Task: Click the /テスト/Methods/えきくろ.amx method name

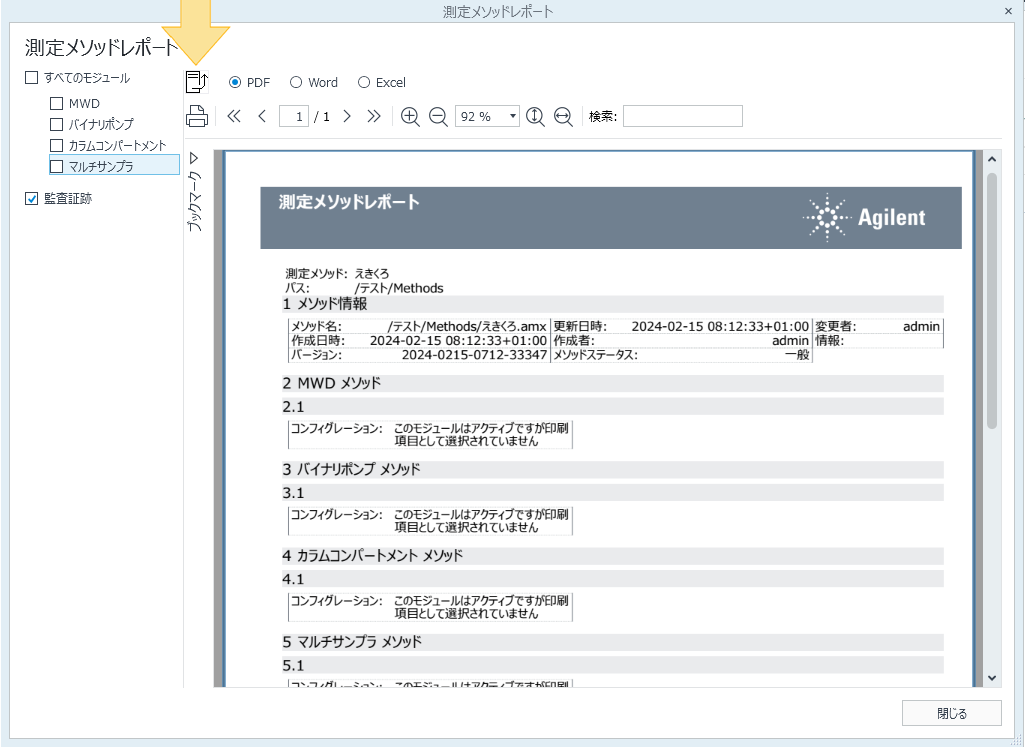Action: coord(467,326)
